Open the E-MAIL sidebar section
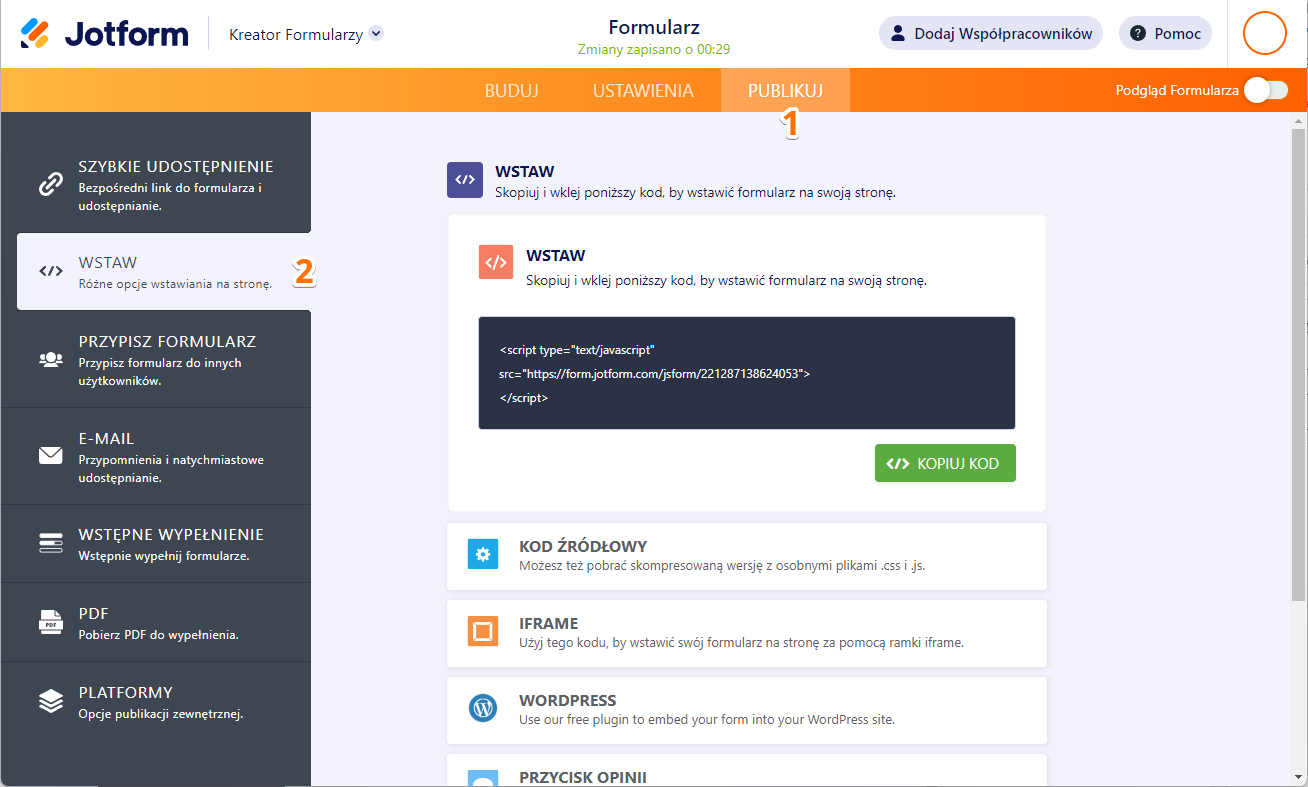The width and height of the screenshot is (1308, 787). click(156, 456)
